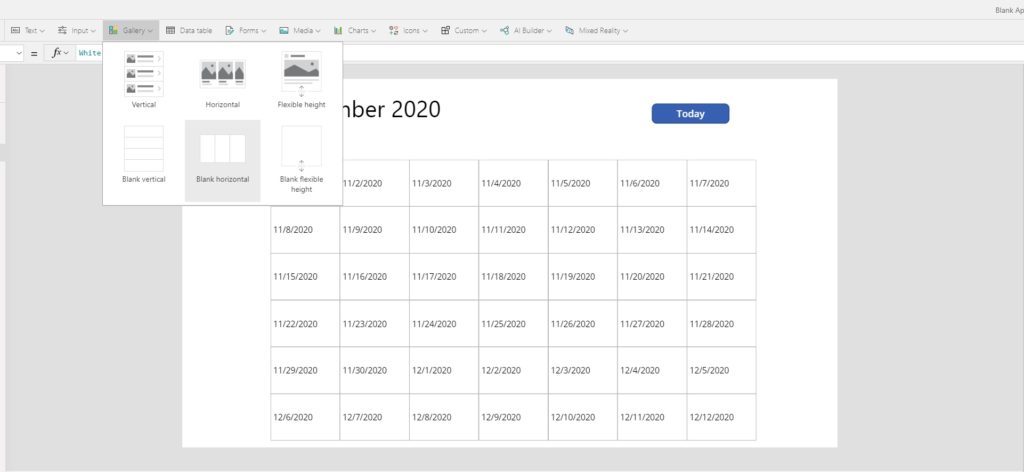Image resolution: width=1024 pixels, height=472 pixels.
Task: Select the 12/11/2020 calendar cell
Action: tap(652, 417)
